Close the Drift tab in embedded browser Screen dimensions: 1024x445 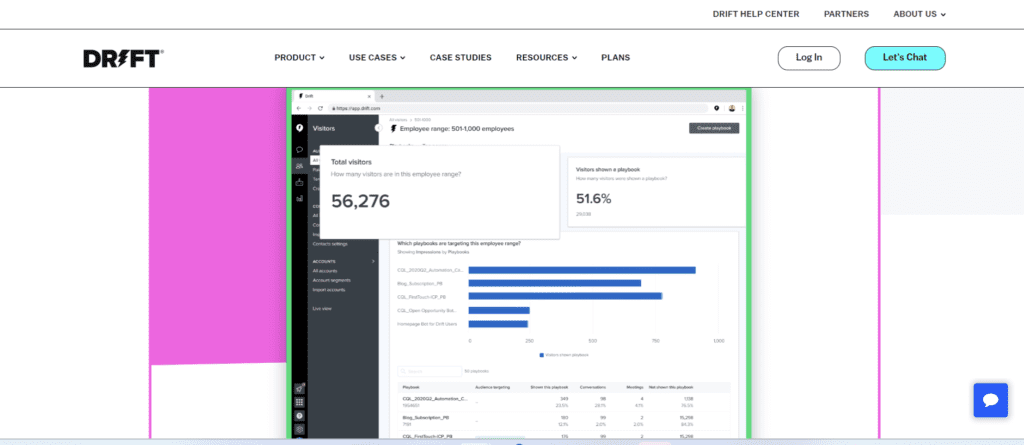(x=369, y=96)
